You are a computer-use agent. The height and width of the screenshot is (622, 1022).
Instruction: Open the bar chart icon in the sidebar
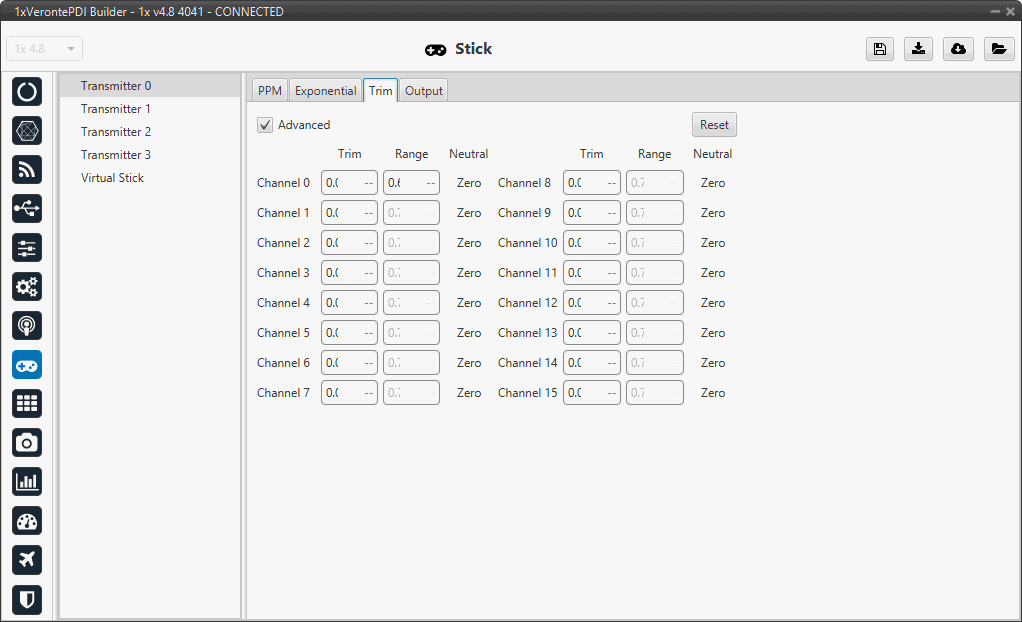pos(27,481)
